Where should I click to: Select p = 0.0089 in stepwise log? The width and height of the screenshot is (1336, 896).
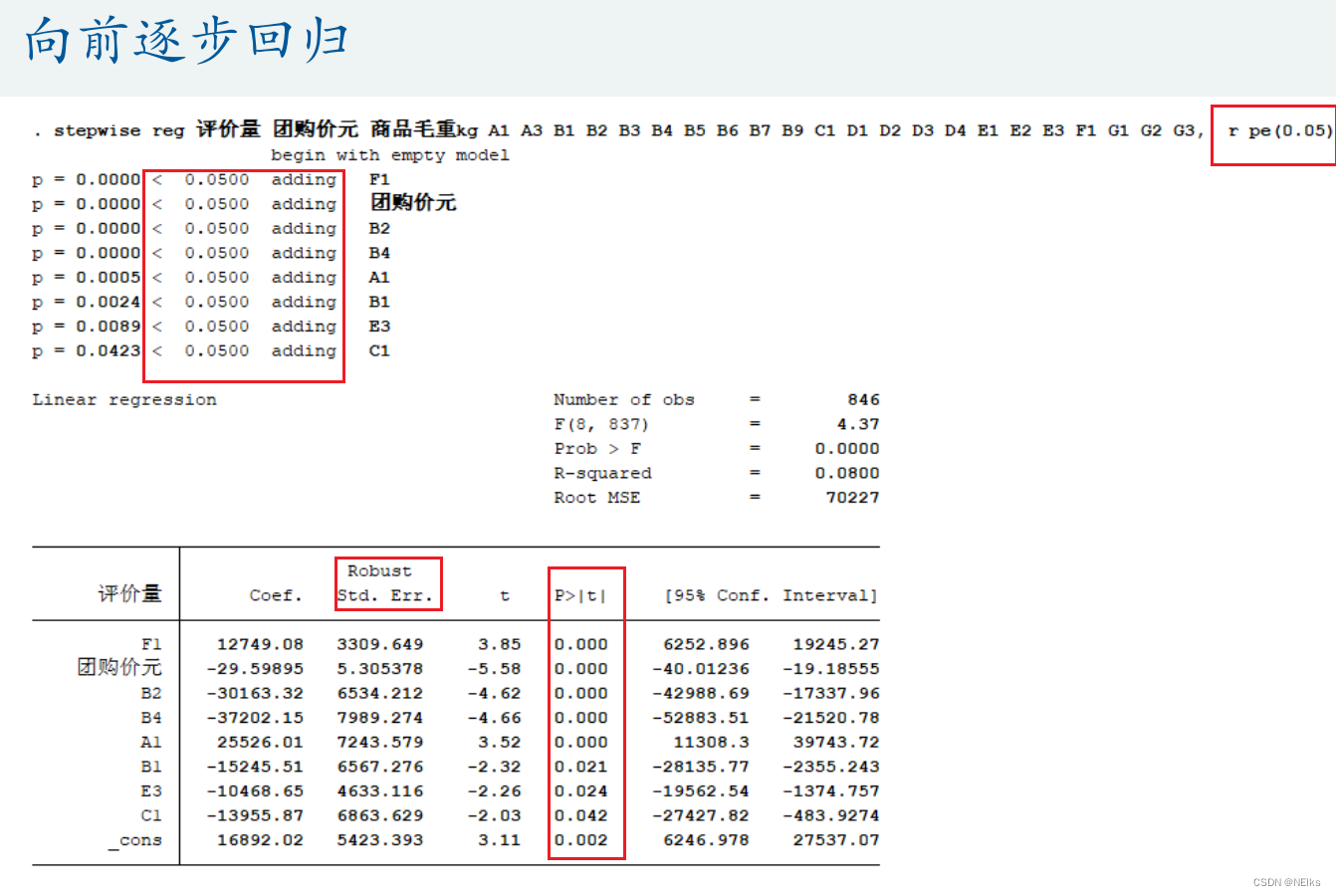click(87, 327)
